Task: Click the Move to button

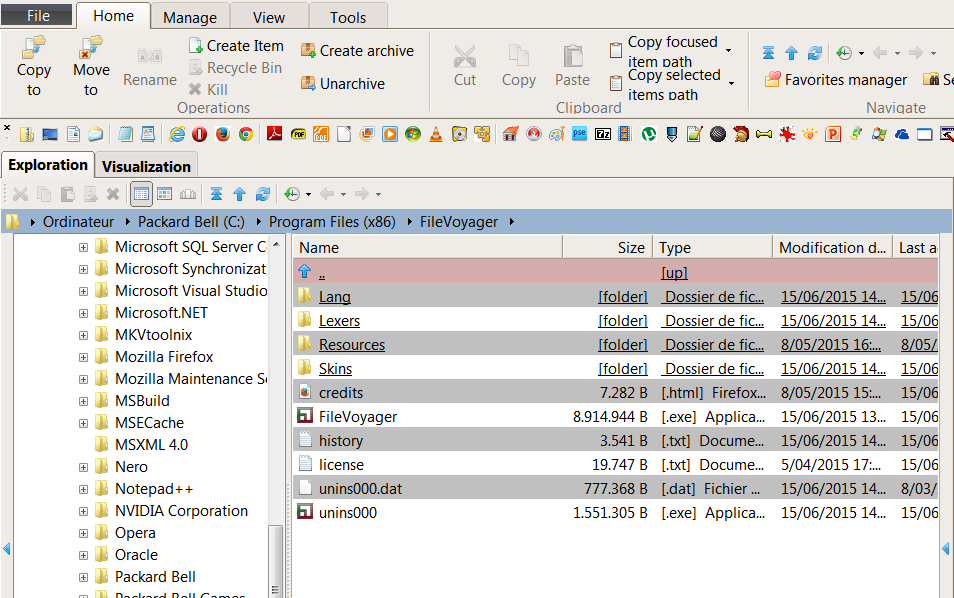Action: [x=91, y=66]
